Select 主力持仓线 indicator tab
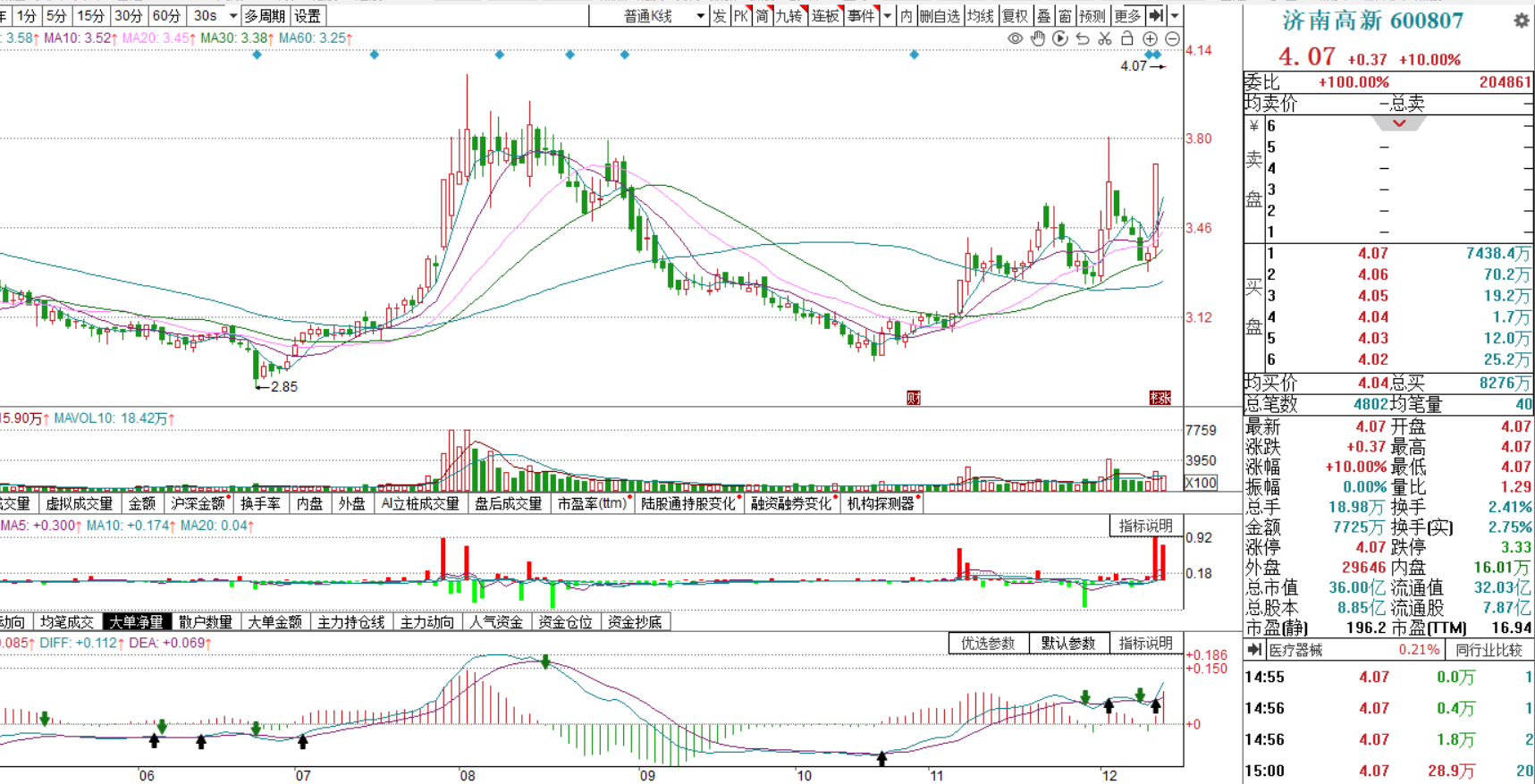 pyautogui.click(x=351, y=621)
